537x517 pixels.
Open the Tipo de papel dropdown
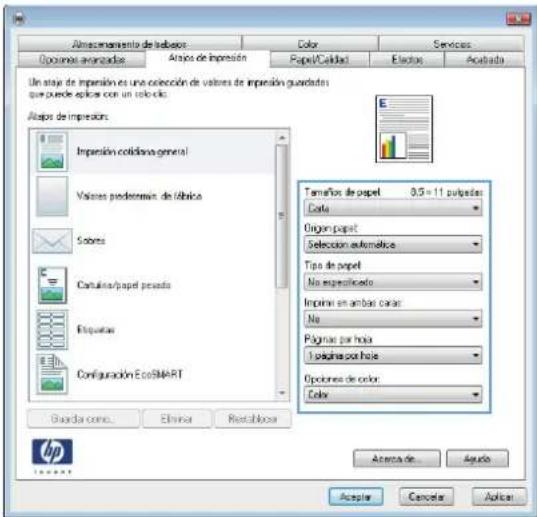coord(393,282)
